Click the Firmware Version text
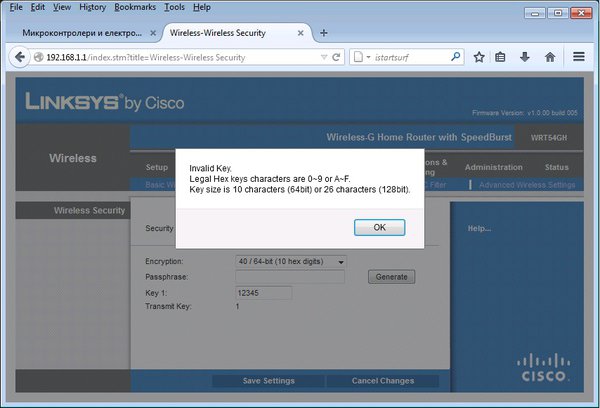The height and width of the screenshot is (408, 600). [x=525, y=113]
